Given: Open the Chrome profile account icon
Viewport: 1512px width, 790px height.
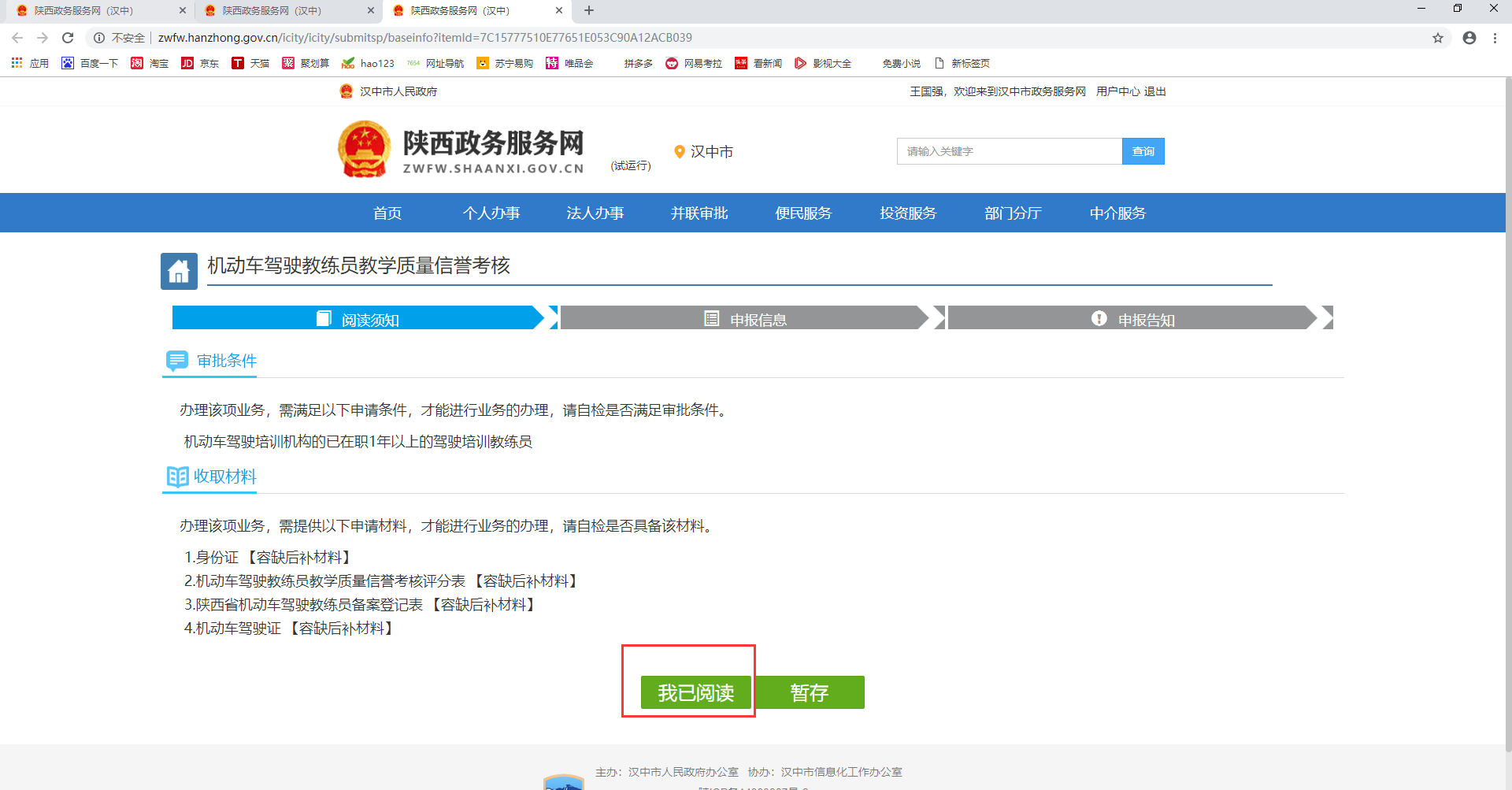Looking at the screenshot, I should coord(1469,38).
